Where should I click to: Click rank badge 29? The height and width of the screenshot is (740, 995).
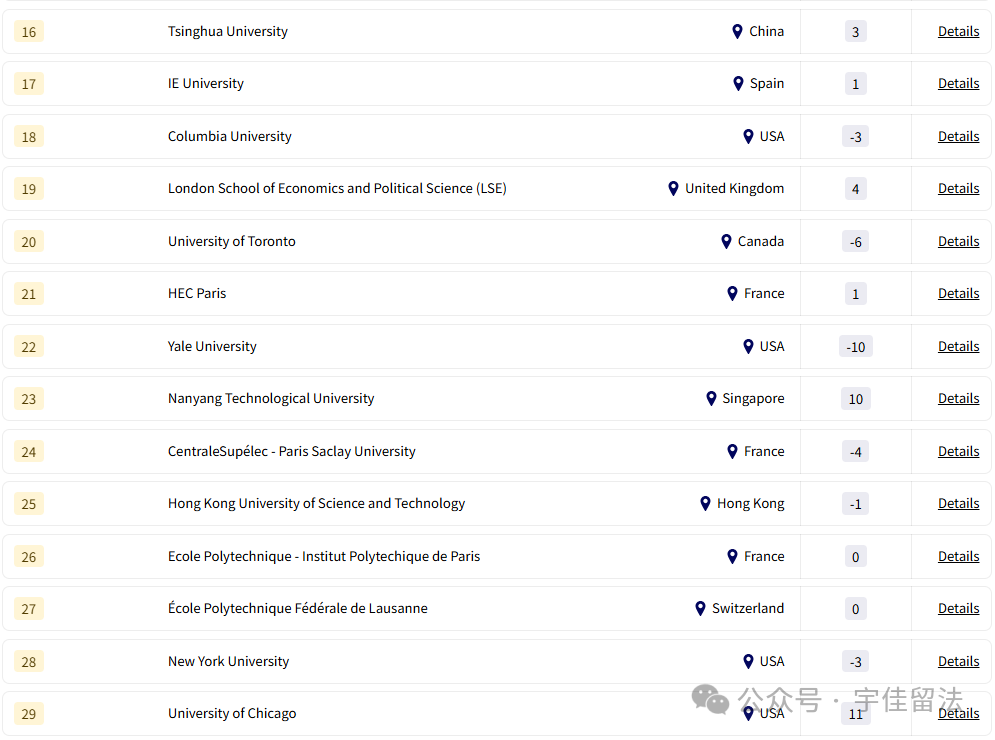click(x=29, y=714)
